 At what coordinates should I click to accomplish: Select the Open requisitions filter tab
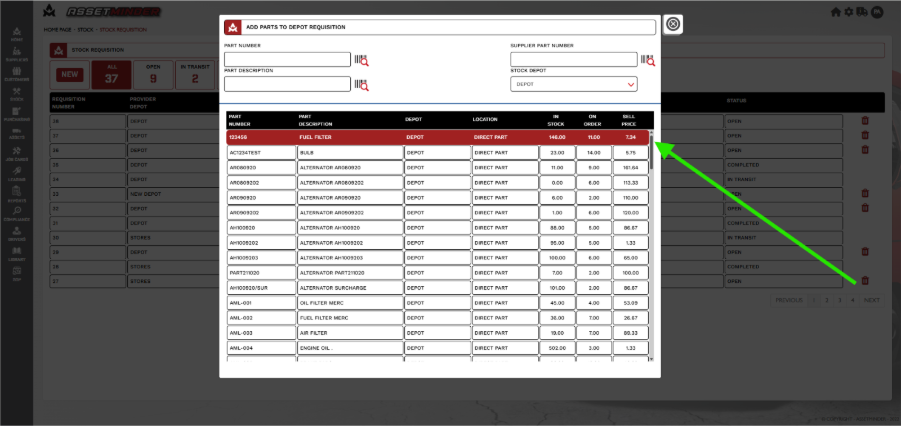click(153, 75)
